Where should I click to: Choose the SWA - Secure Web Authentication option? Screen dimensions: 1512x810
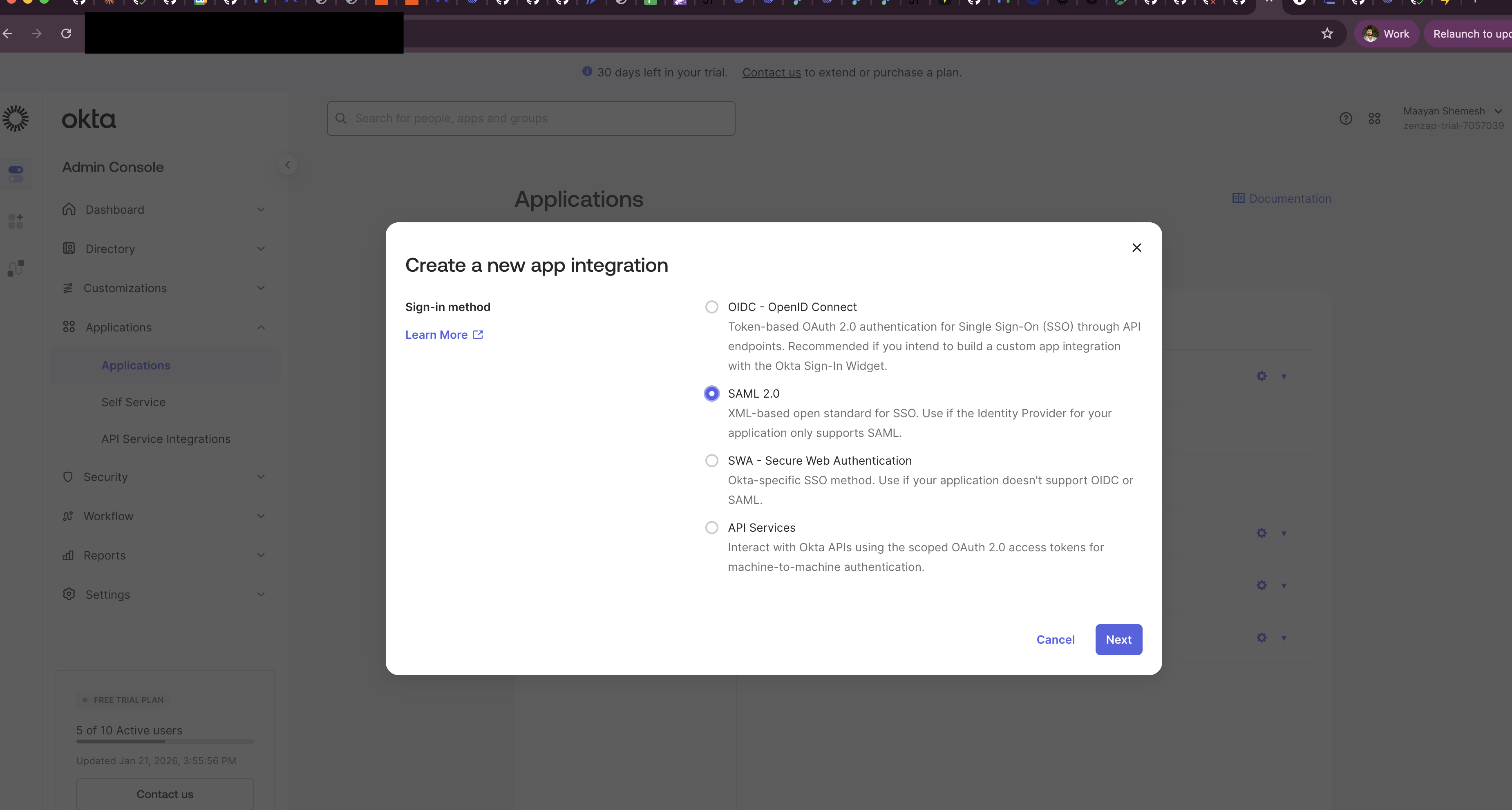(x=711, y=460)
